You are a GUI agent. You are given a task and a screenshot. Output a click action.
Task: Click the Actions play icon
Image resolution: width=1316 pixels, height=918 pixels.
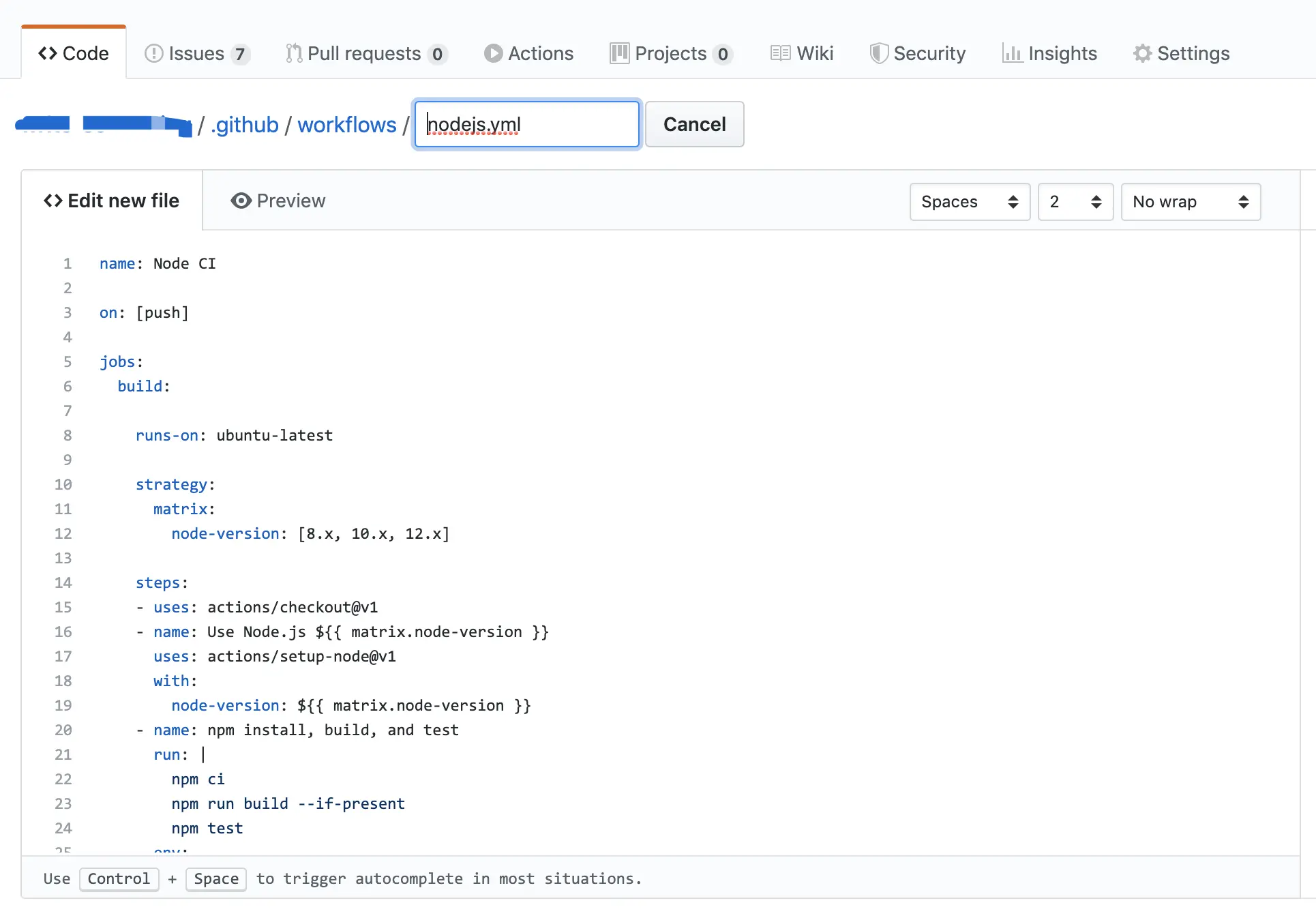[x=493, y=53]
